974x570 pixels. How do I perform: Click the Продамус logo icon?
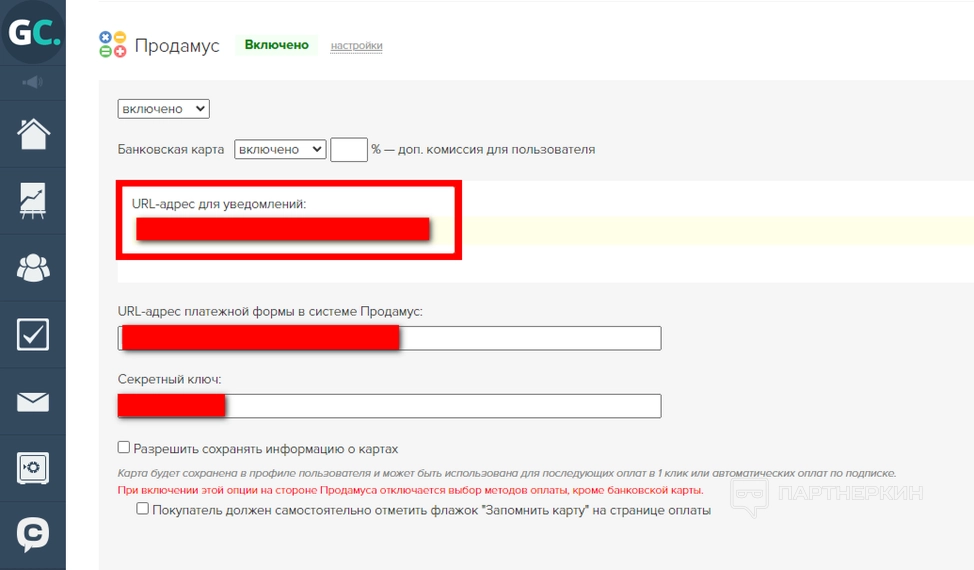click(x=112, y=45)
